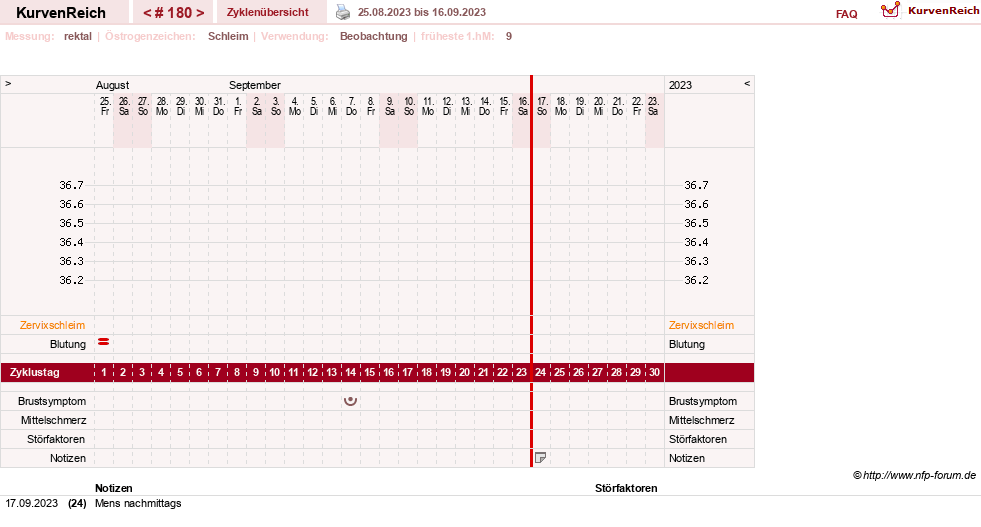Click the left 36.2 temperature axis label

tap(71, 280)
